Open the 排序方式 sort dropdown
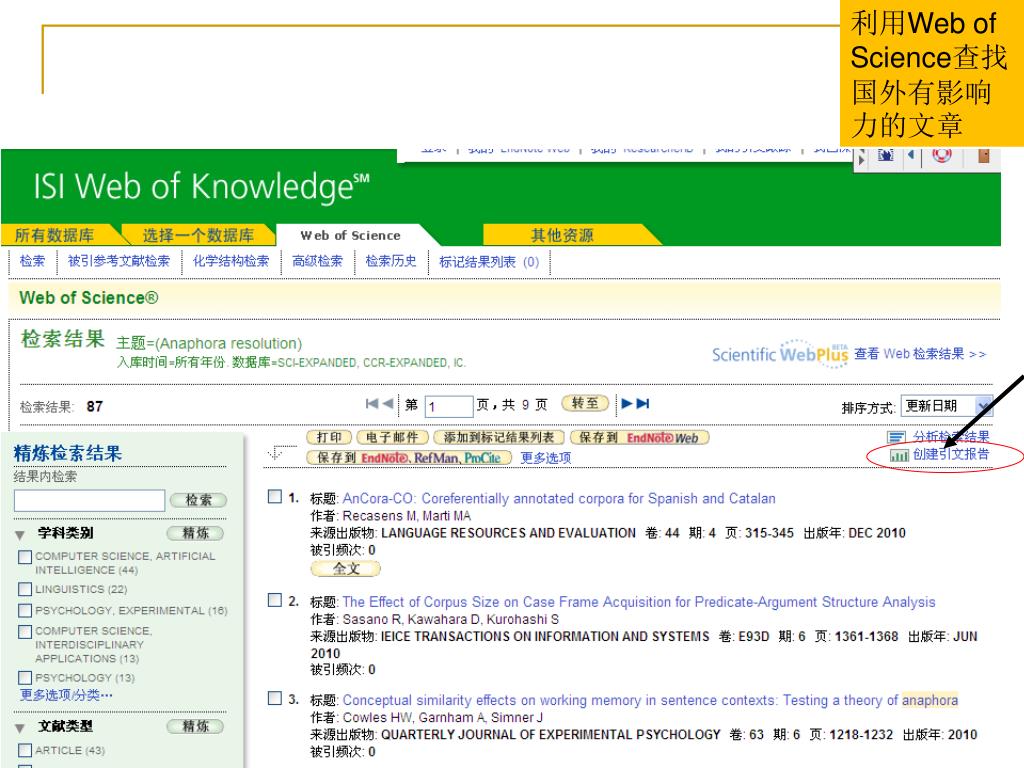Image resolution: width=1024 pixels, height=768 pixels. 946,406
